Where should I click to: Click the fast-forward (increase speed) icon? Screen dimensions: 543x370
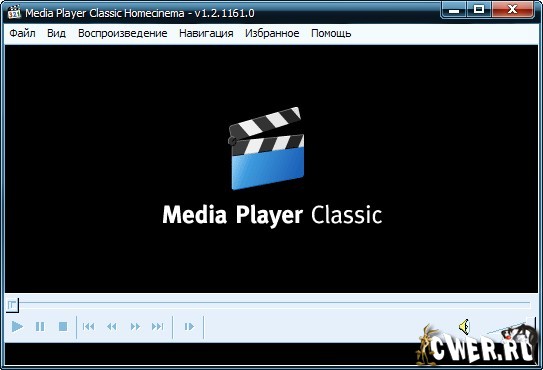(135, 326)
